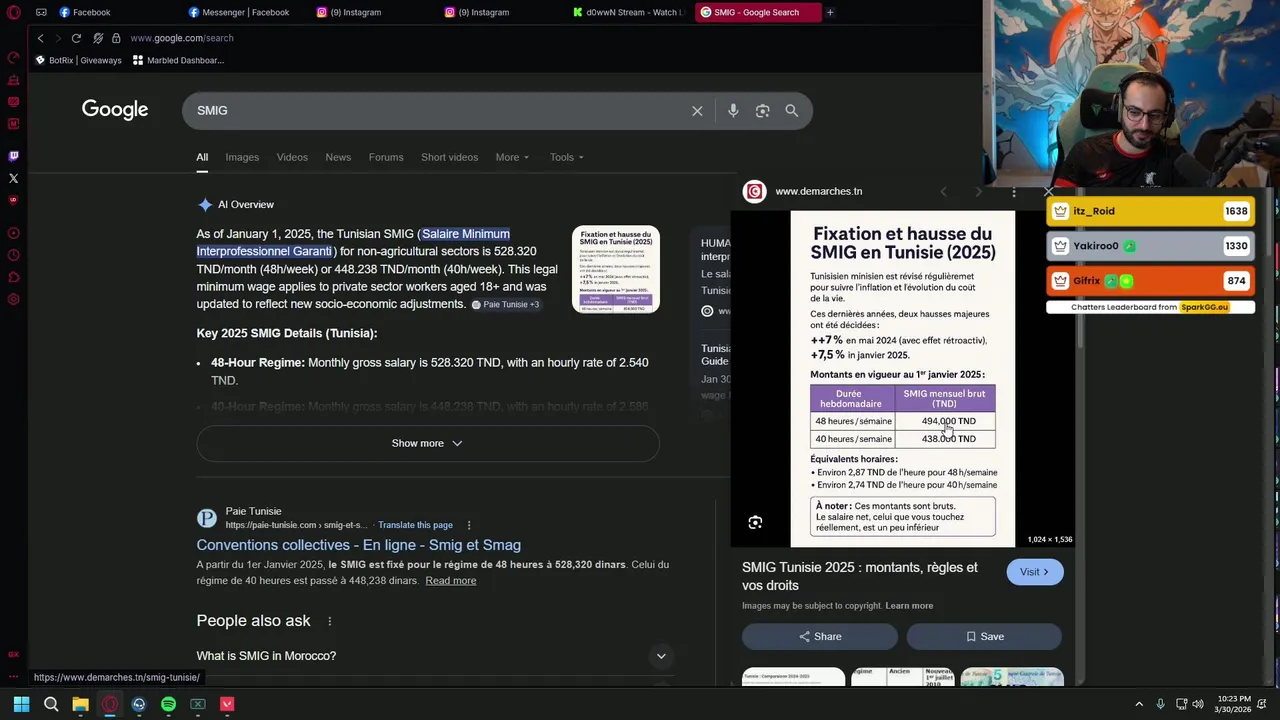The height and width of the screenshot is (720, 1280).
Task: Click the Save button in image panel
Action: point(984,637)
